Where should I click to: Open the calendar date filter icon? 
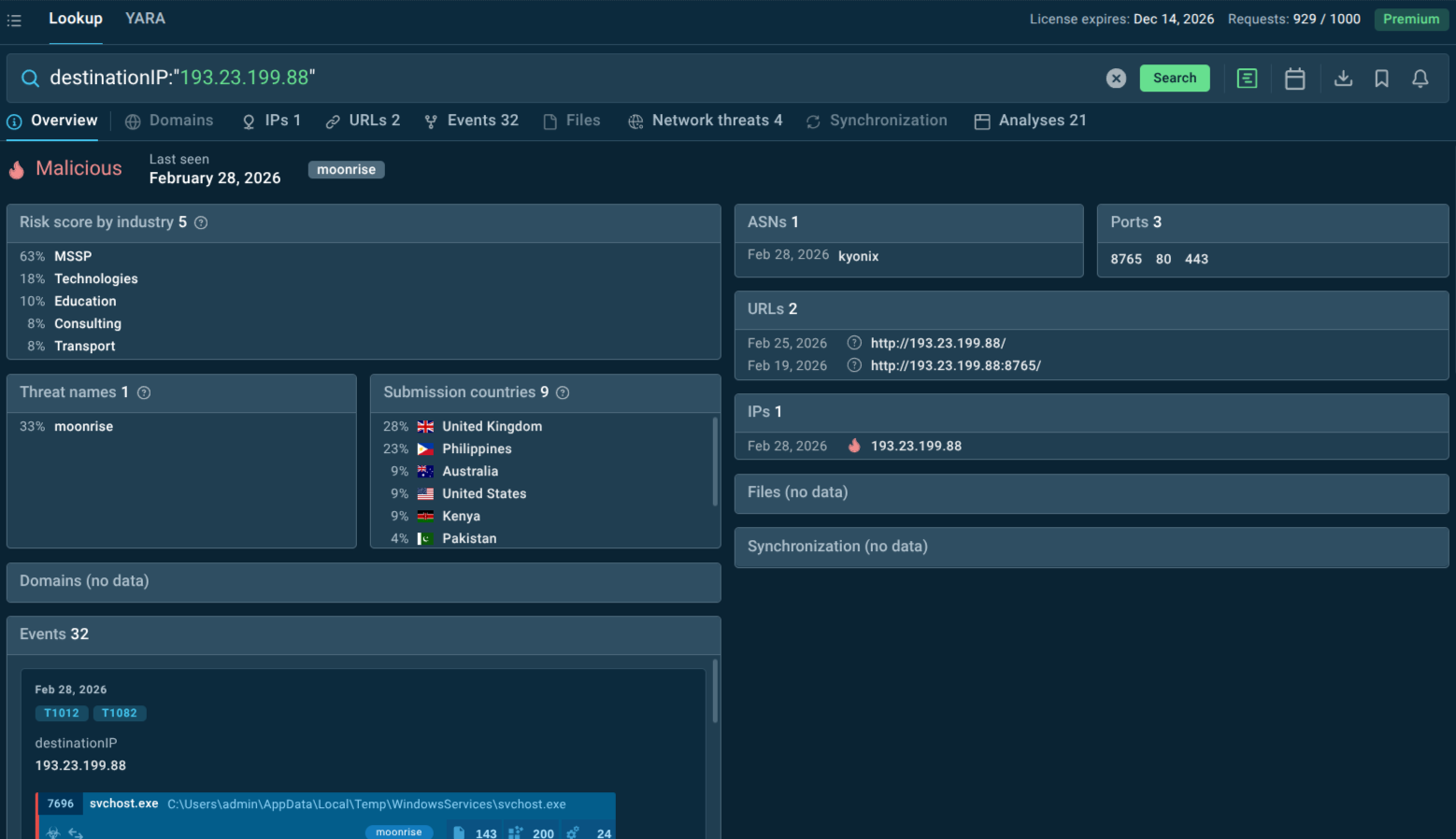coord(1294,78)
